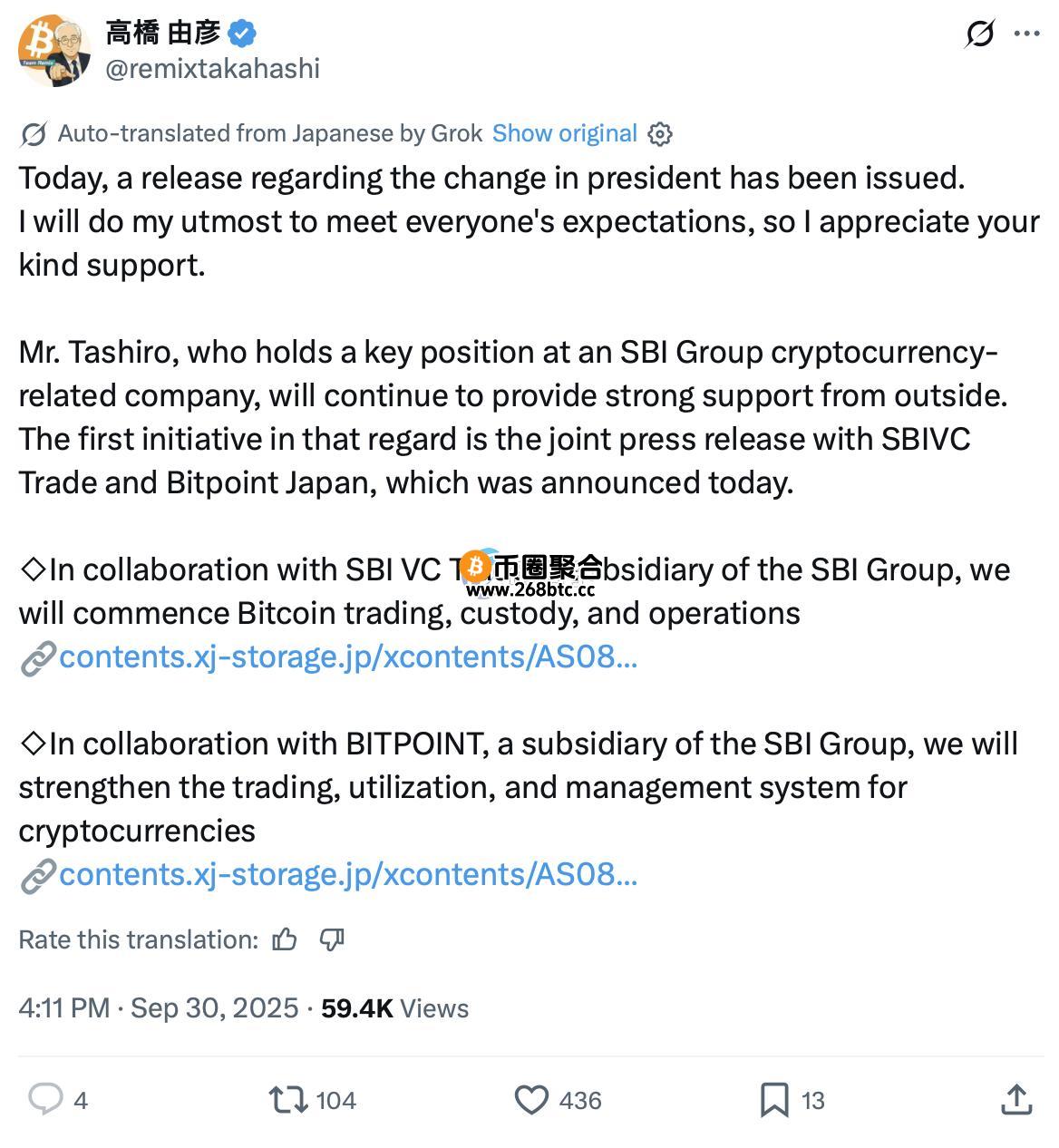Click the Grok translation icon beside Auto-translated

coord(34,134)
